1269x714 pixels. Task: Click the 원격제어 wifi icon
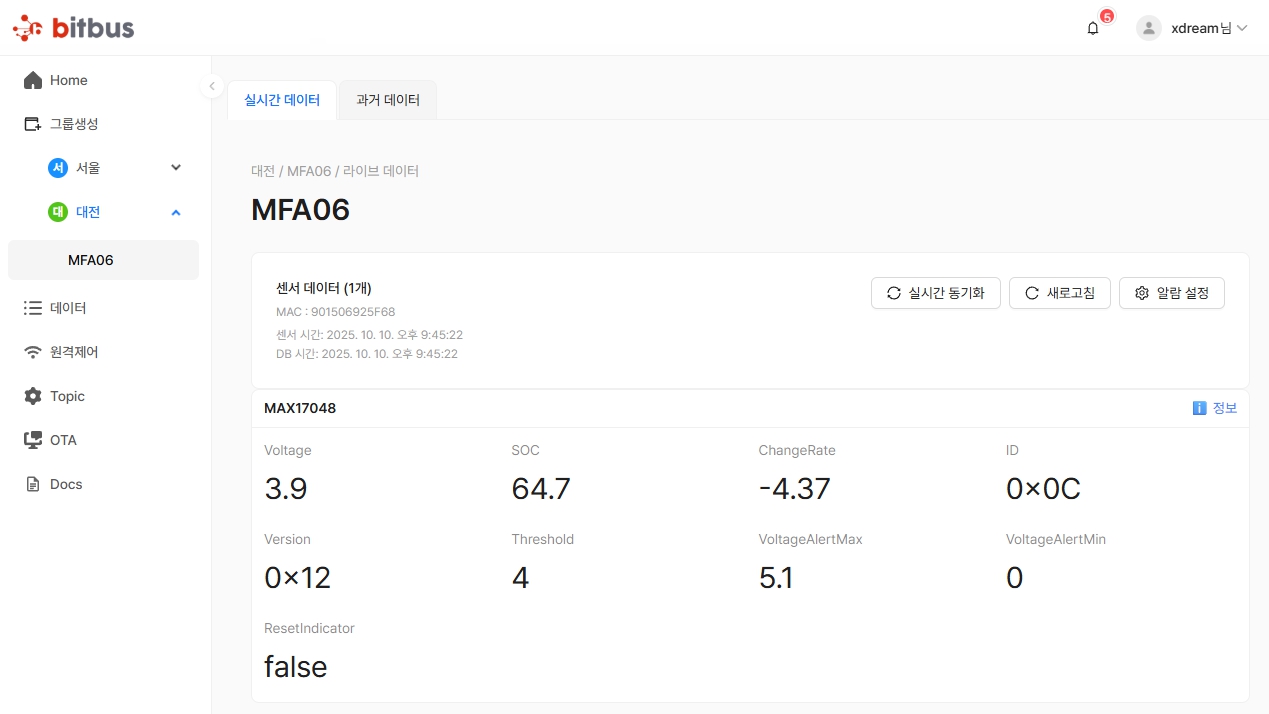pyautogui.click(x=33, y=352)
